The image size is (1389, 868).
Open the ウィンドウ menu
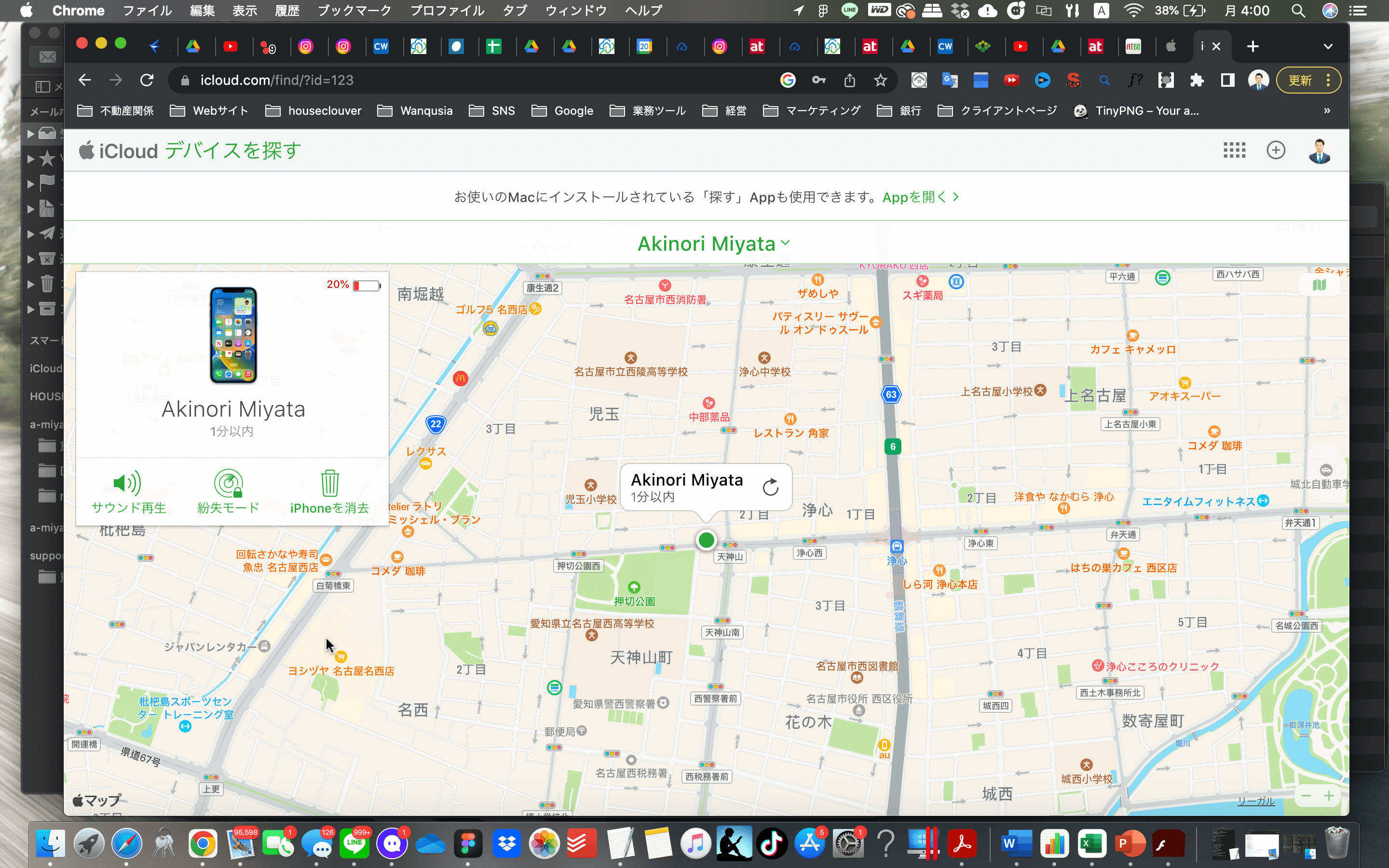pos(576,10)
